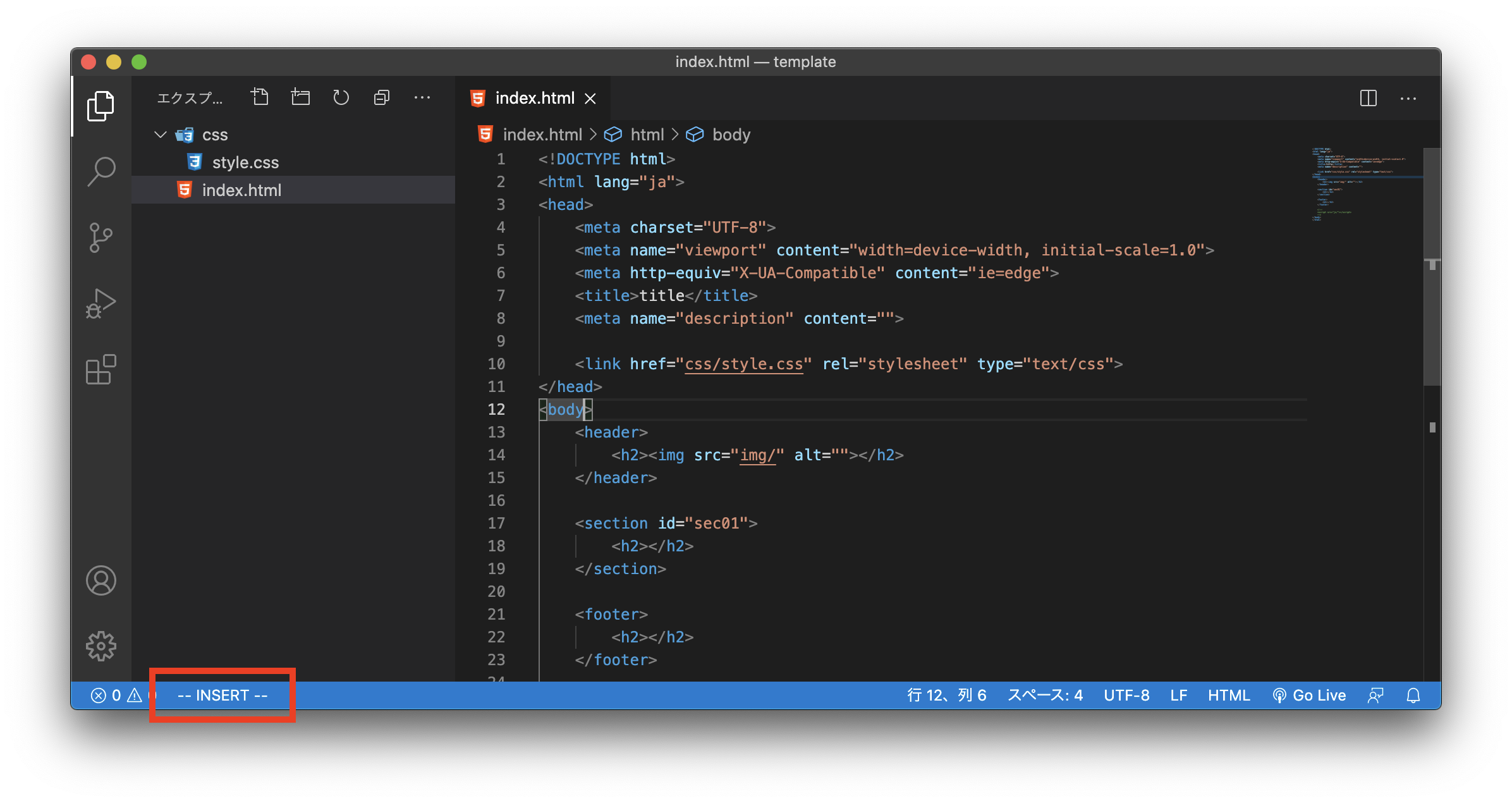Open notifications bell

pos(1413,696)
